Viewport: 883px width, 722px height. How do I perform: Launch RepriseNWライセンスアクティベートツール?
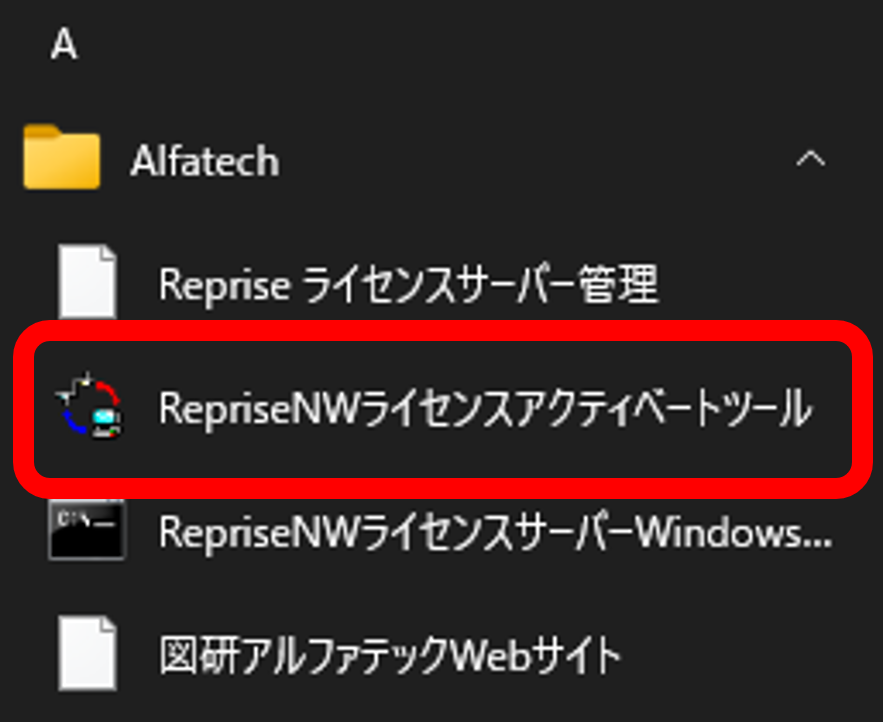tap(485, 409)
